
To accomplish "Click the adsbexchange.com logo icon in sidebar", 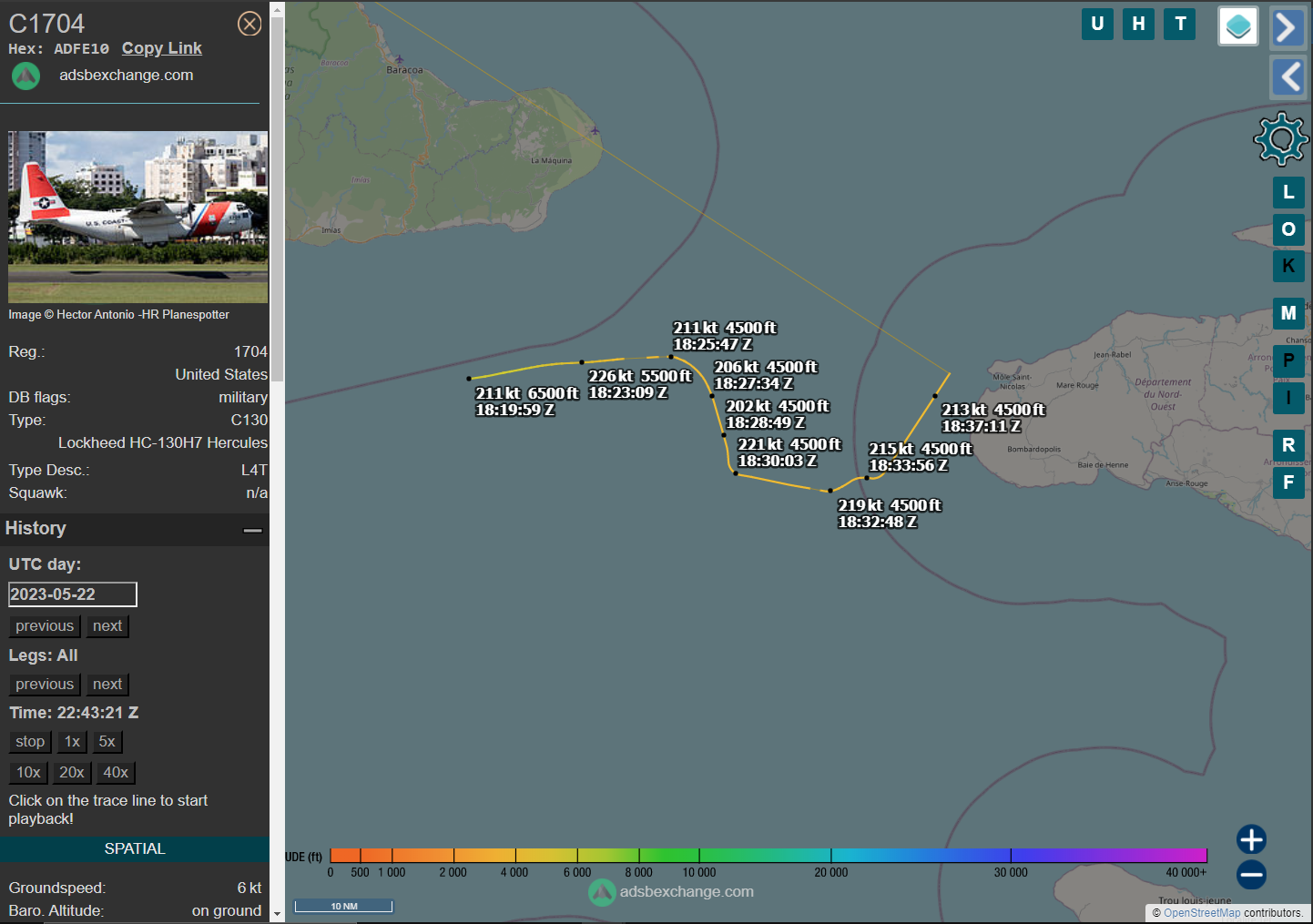I will pos(25,76).
